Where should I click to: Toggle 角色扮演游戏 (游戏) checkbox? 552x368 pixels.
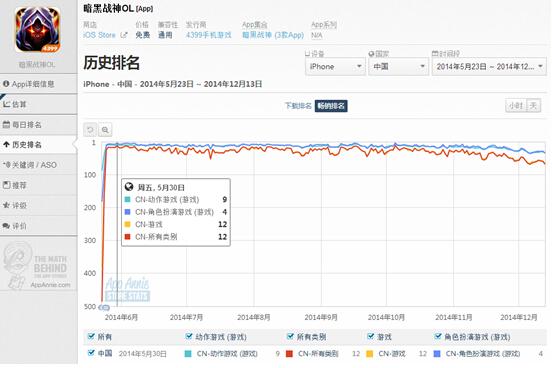coord(438,336)
